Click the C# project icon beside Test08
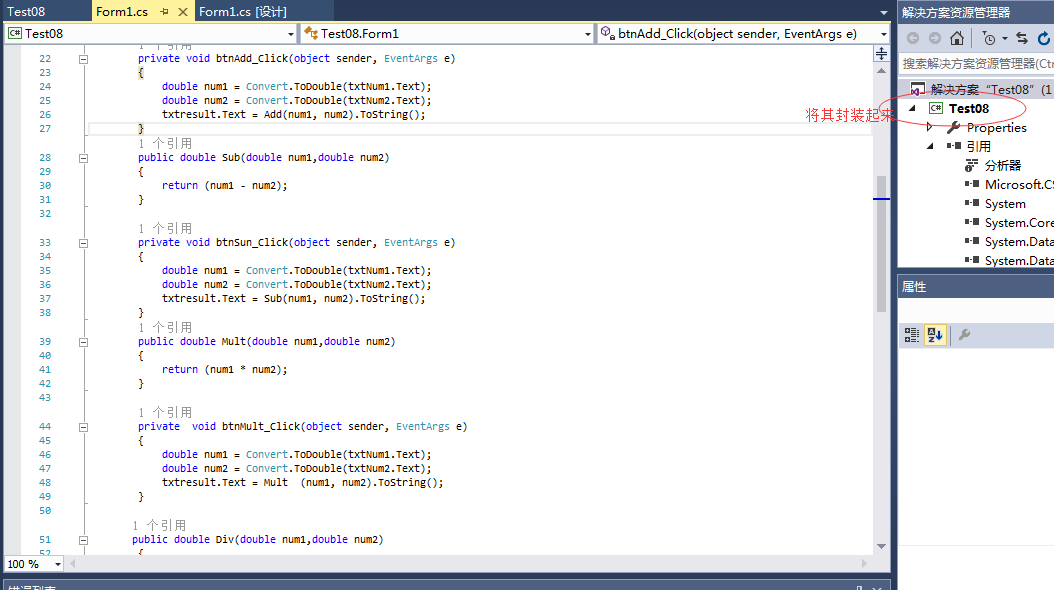The width and height of the screenshot is (1054, 590). [x=936, y=108]
